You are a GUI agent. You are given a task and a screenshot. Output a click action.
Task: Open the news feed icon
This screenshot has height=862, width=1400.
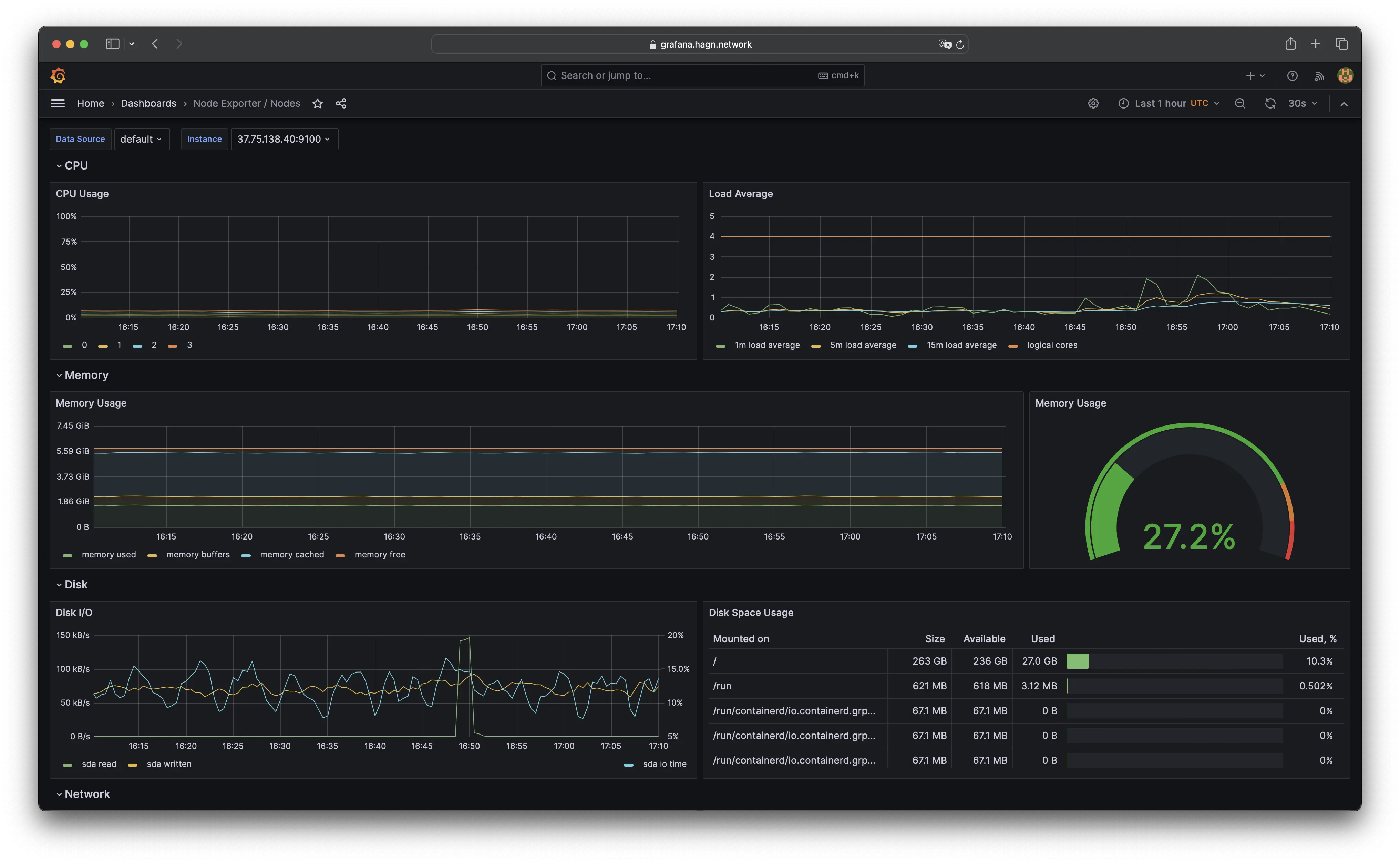(1319, 76)
